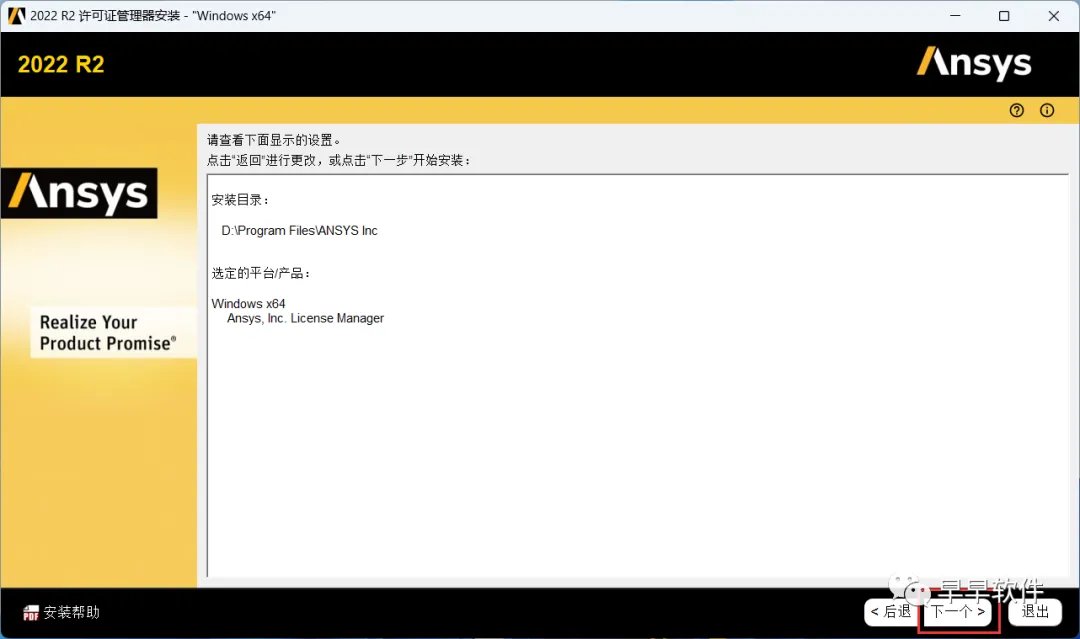Click the help question mark icon
1080x639 pixels.
coord(1017,110)
